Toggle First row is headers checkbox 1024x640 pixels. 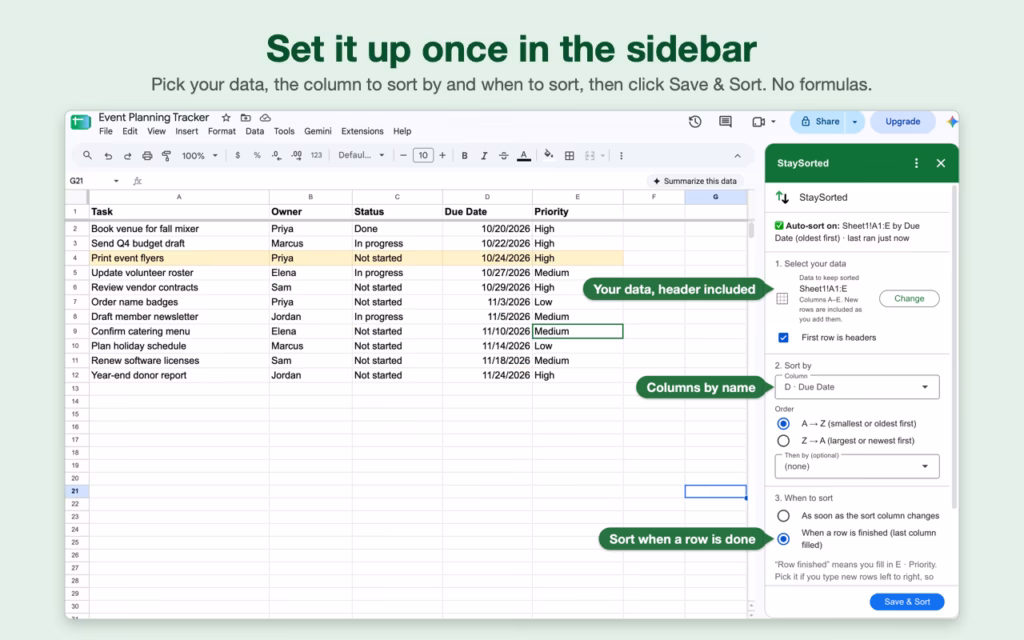[x=783, y=338]
